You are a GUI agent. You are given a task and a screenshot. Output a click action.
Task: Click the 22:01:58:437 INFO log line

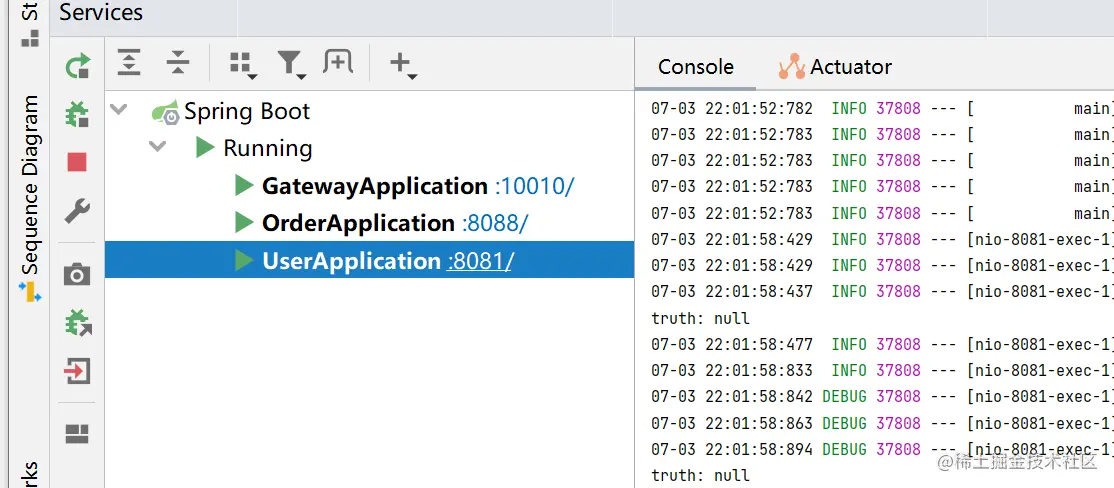[x=880, y=291]
